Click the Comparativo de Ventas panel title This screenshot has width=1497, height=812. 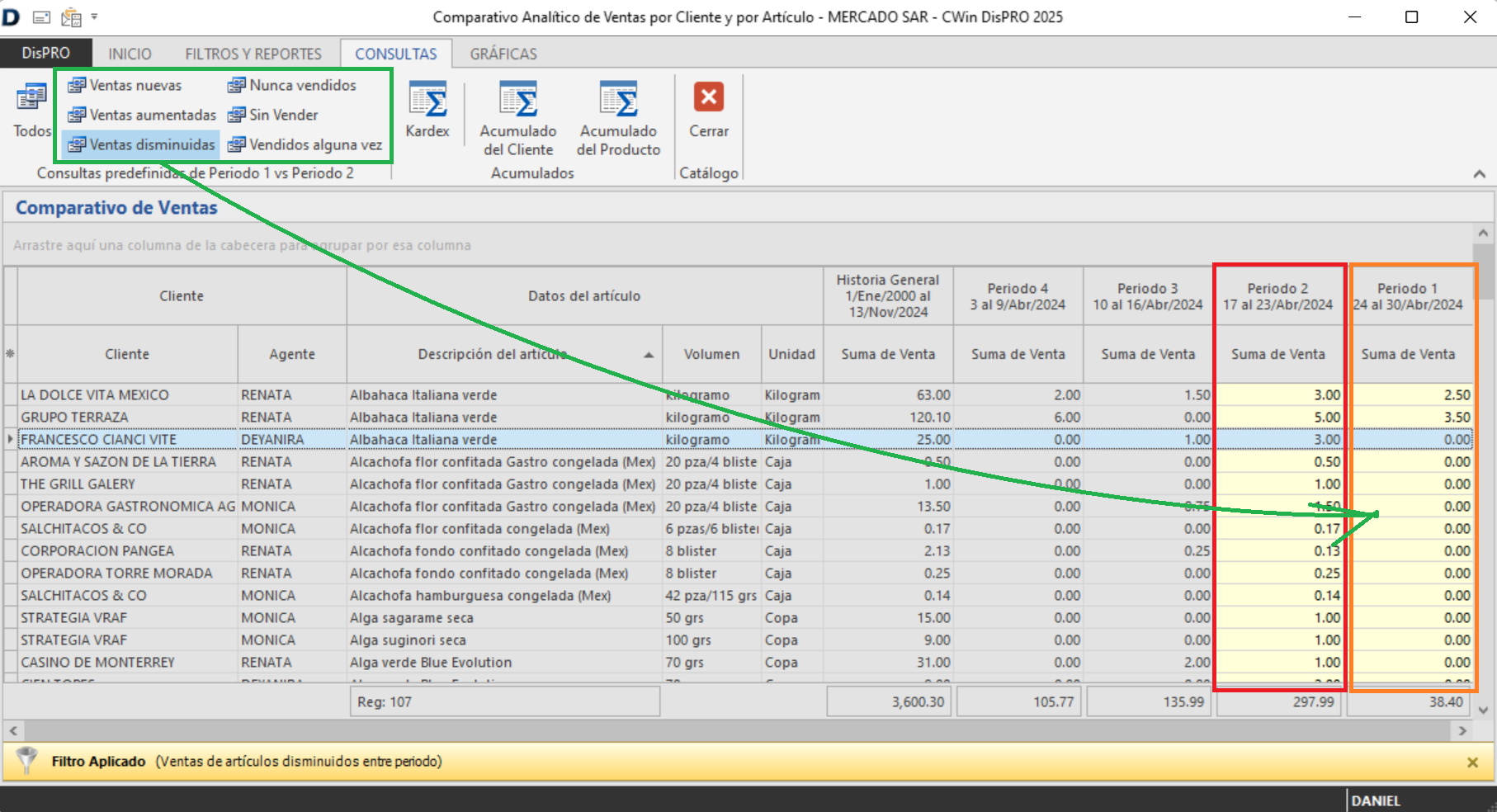point(116,208)
